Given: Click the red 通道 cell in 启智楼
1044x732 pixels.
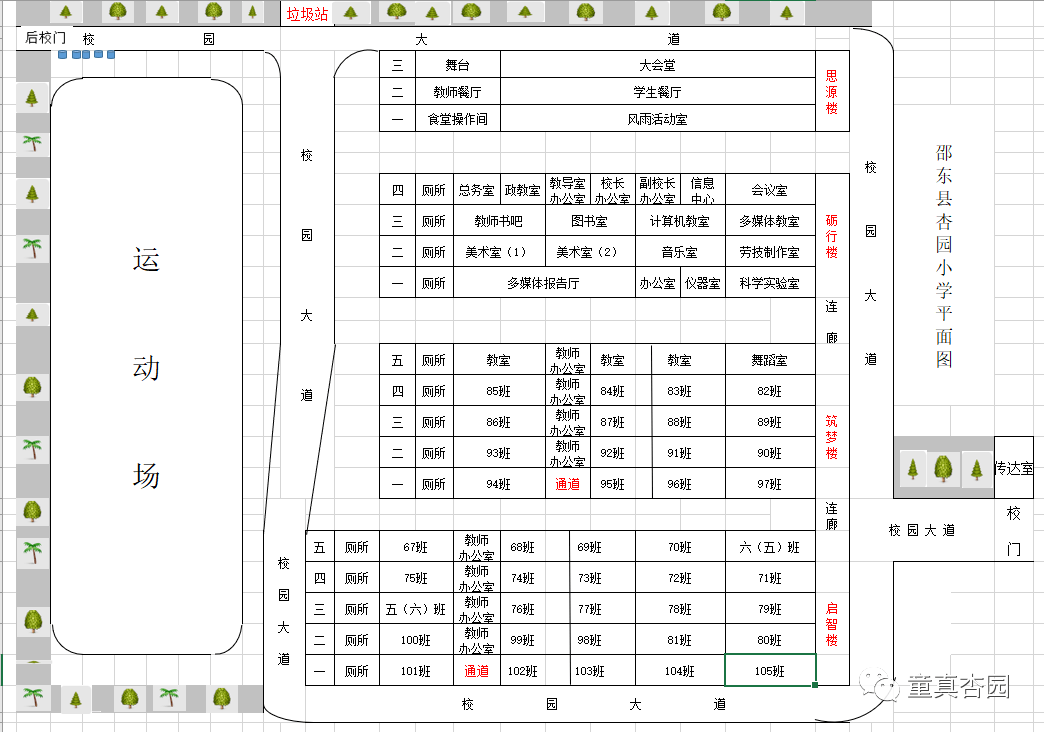Looking at the screenshot, I should point(477,670).
